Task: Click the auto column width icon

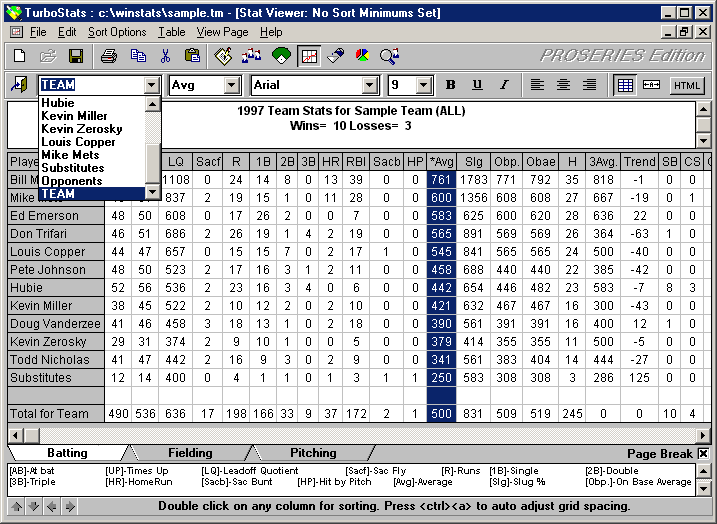Action: (x=651, y=85)
